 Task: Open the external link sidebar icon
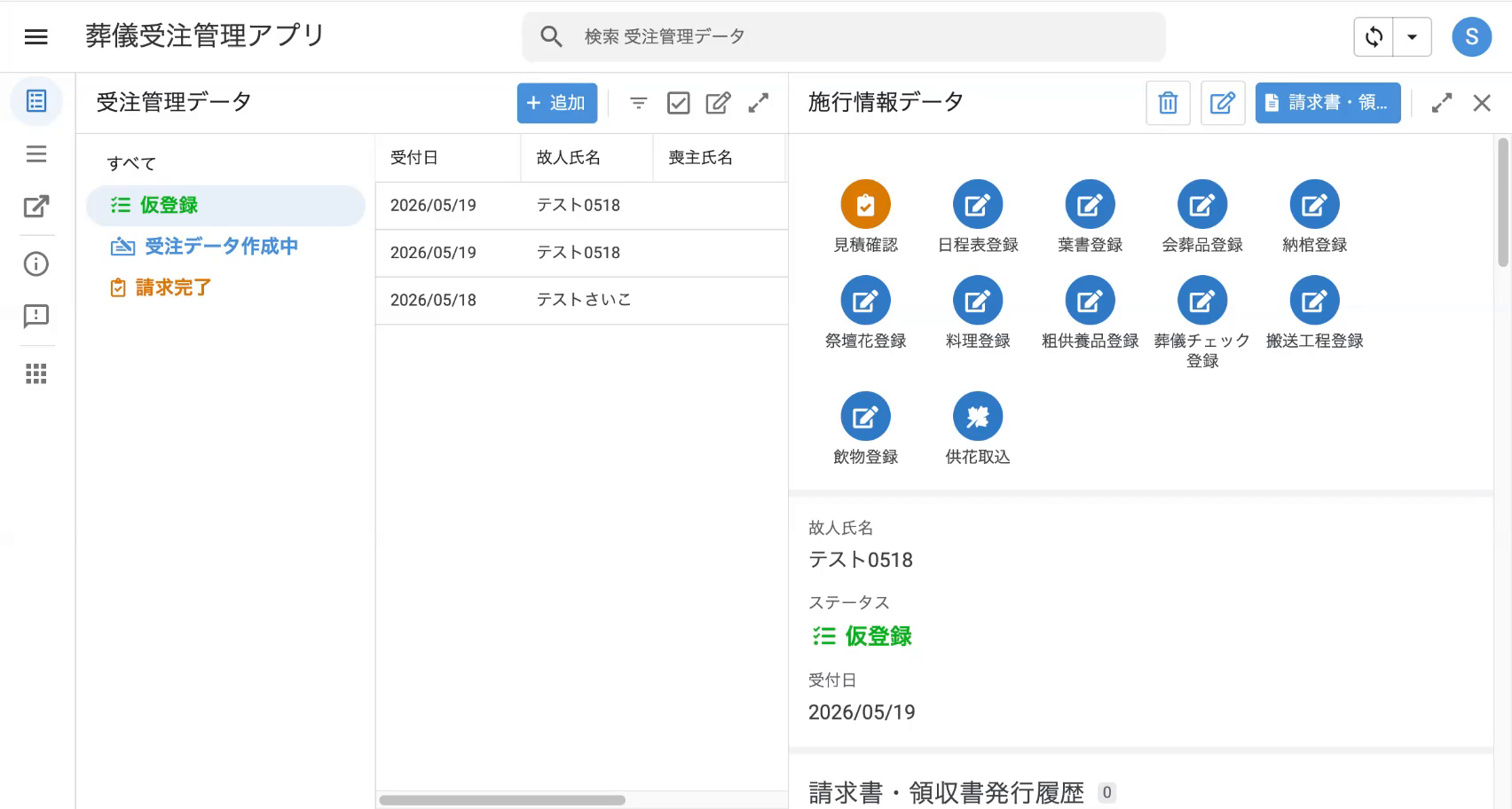pyautogui.click(x=36, y=207)
